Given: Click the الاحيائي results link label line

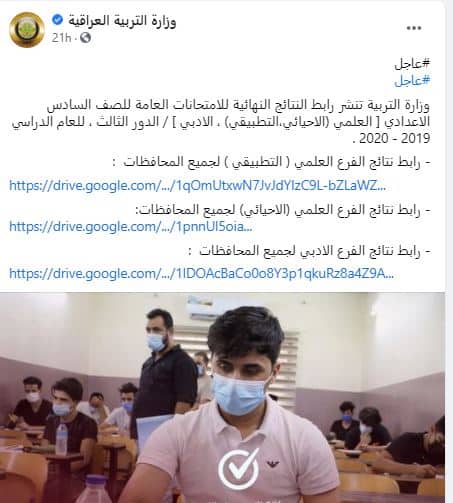Looking at the screenshot, I should point(283,210).
